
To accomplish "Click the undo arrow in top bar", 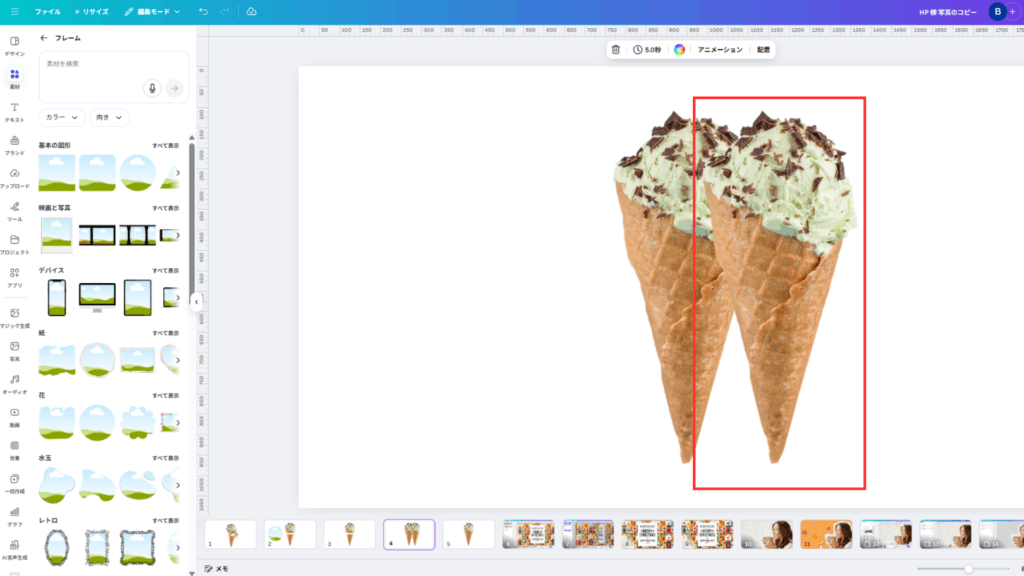I will click(204, 11).
